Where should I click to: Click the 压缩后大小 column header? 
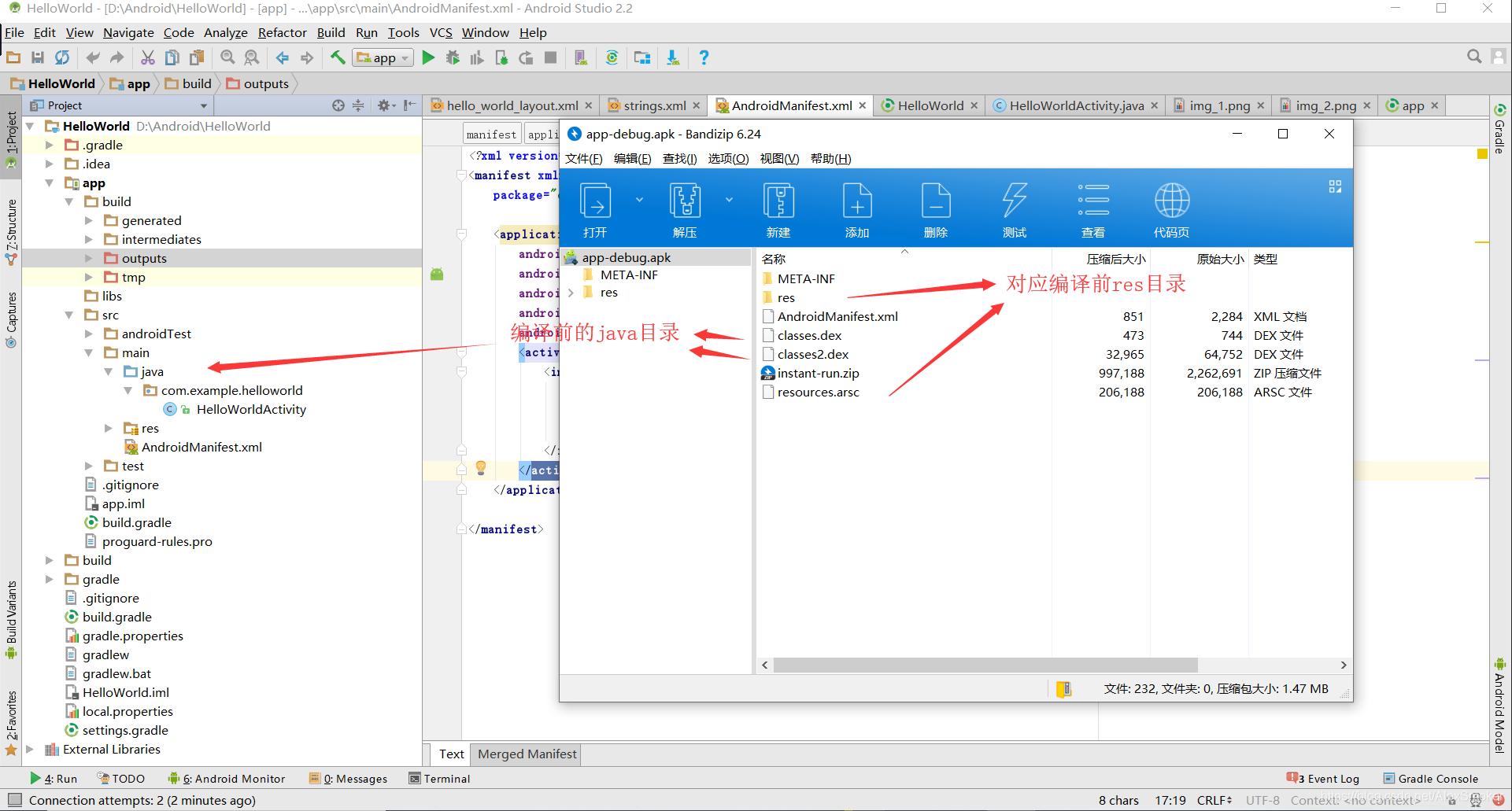pos(1116,259)
